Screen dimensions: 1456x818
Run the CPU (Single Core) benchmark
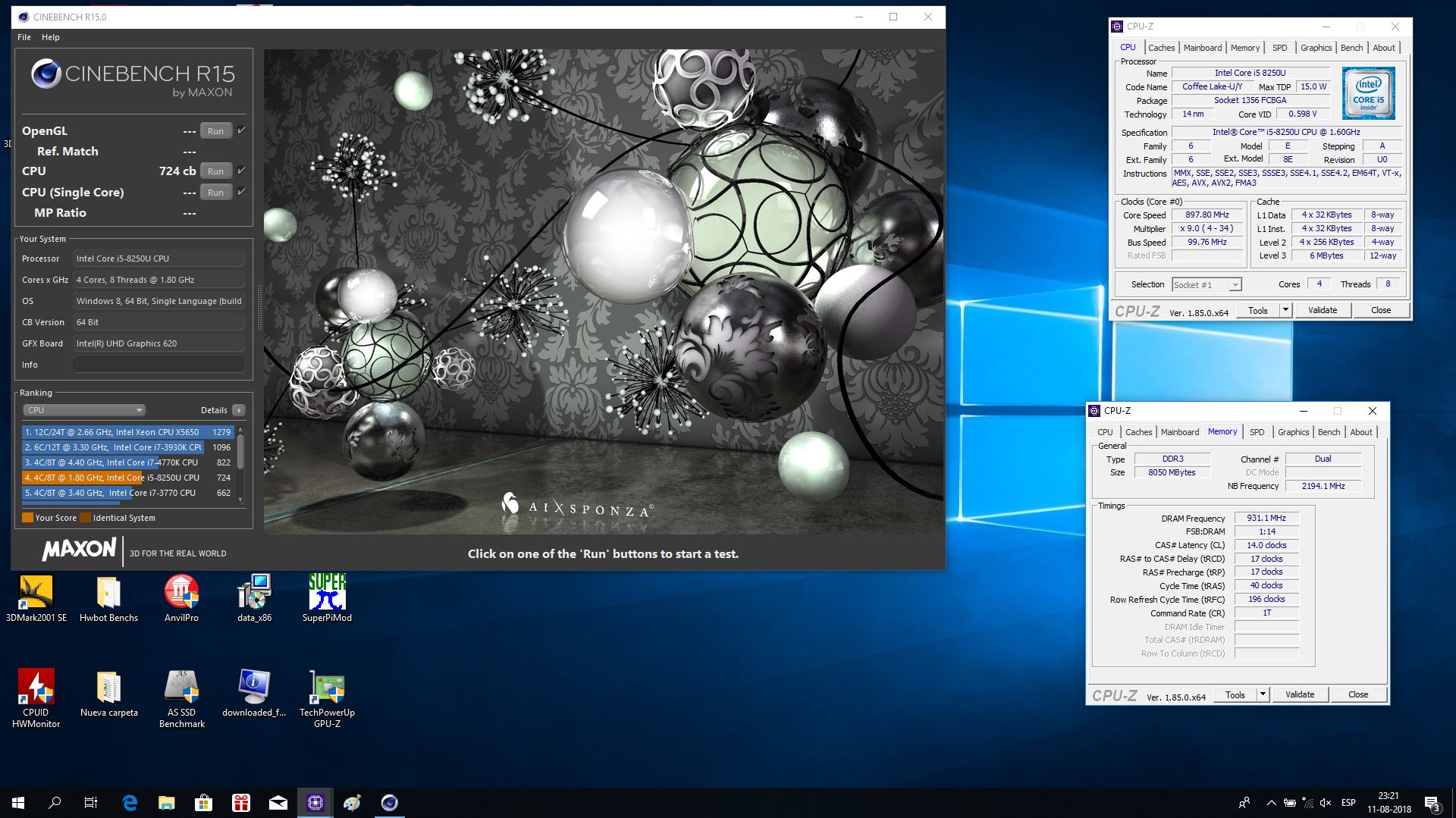click(x=215, y=193)
